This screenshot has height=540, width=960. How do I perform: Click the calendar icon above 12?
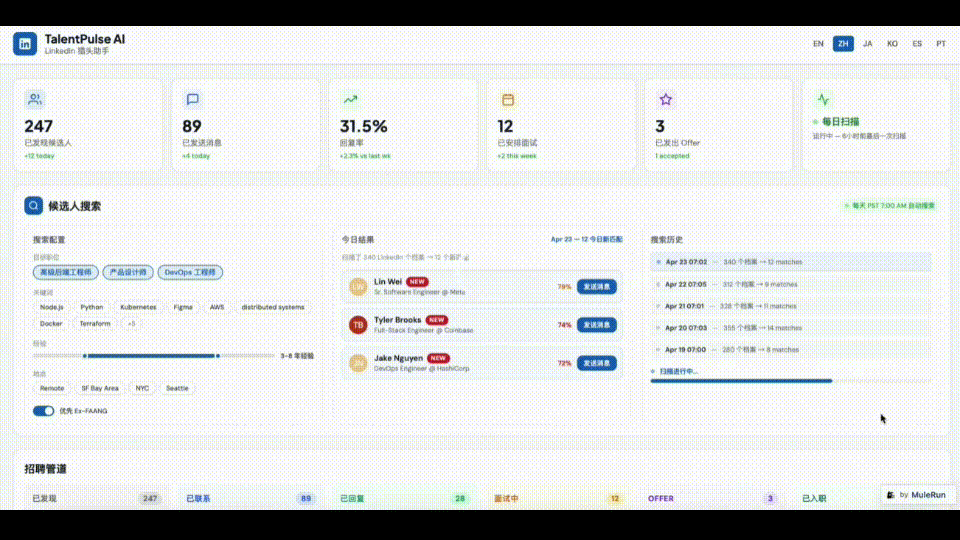click(508, 99)
